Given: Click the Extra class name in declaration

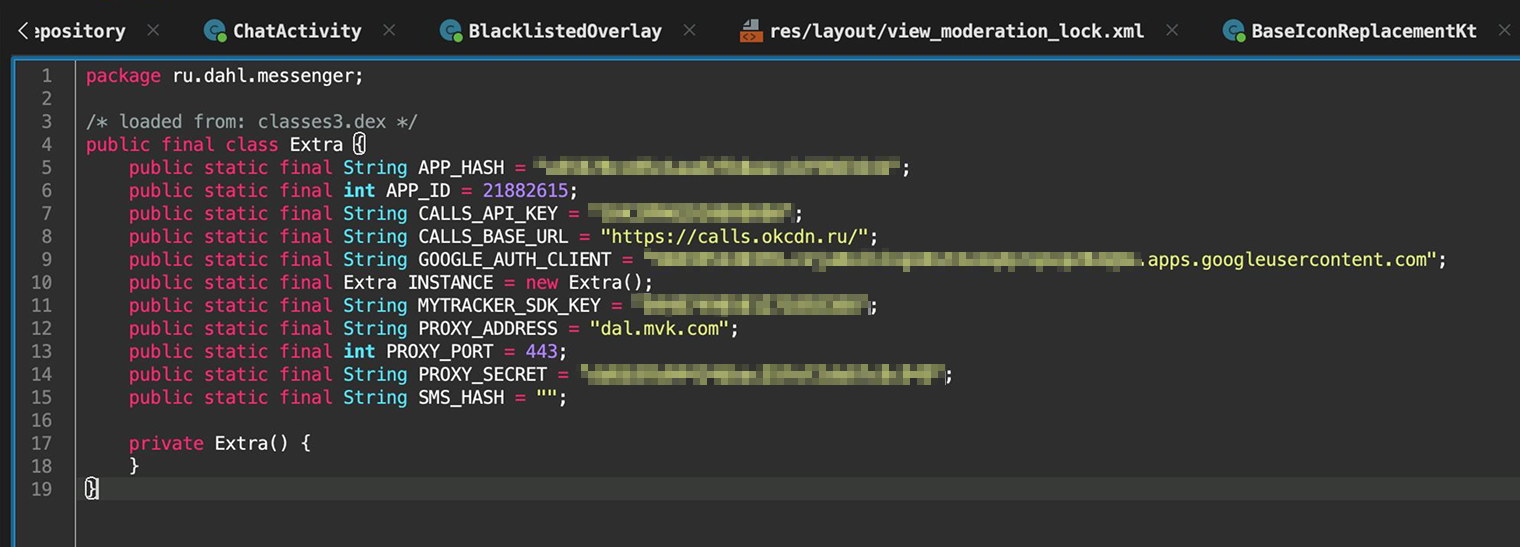Looking at the screenshot, I should [x=317, y=144].
